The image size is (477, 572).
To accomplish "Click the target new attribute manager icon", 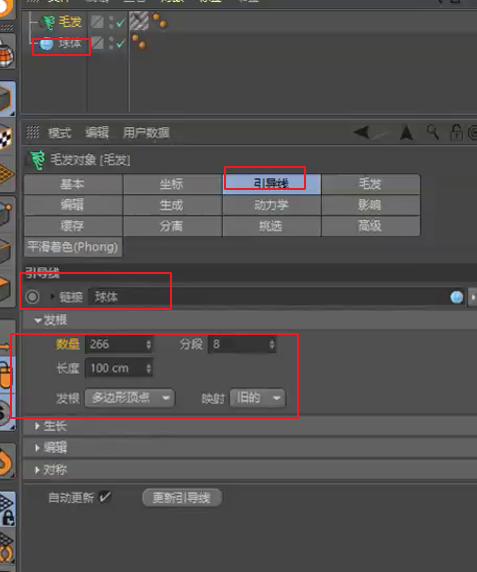I will click(x=473, y=133).
